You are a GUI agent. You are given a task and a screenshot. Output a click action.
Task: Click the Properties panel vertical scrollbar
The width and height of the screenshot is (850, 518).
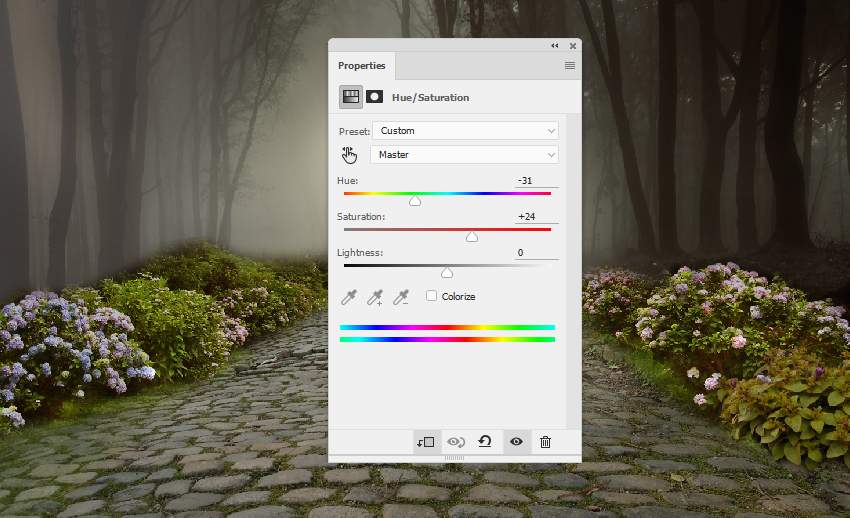coord(573,271)
